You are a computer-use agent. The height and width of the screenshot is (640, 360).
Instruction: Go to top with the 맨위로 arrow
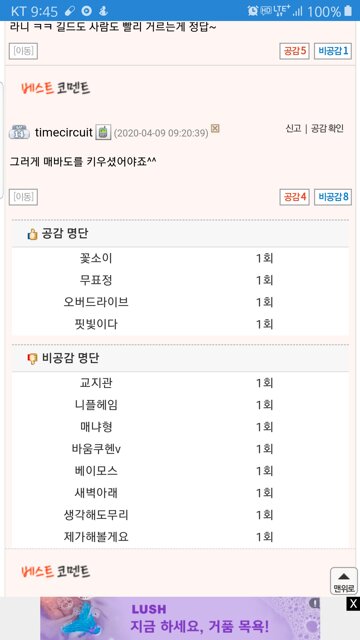coord(344,581)
